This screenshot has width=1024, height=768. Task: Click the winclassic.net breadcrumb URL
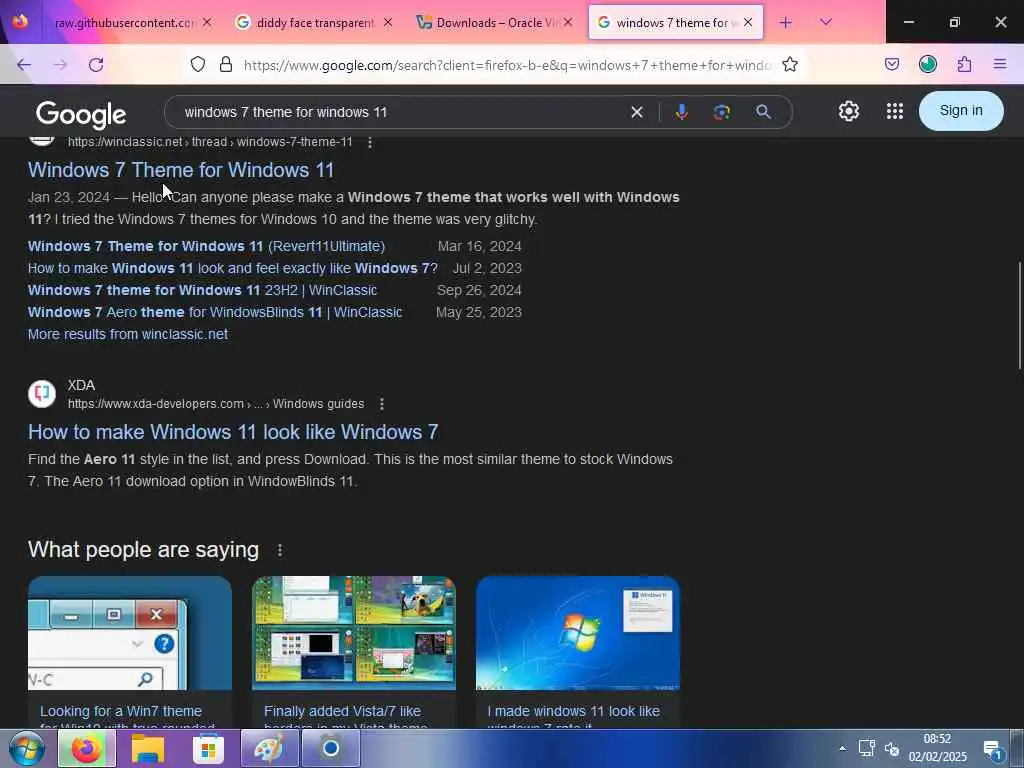210,142
